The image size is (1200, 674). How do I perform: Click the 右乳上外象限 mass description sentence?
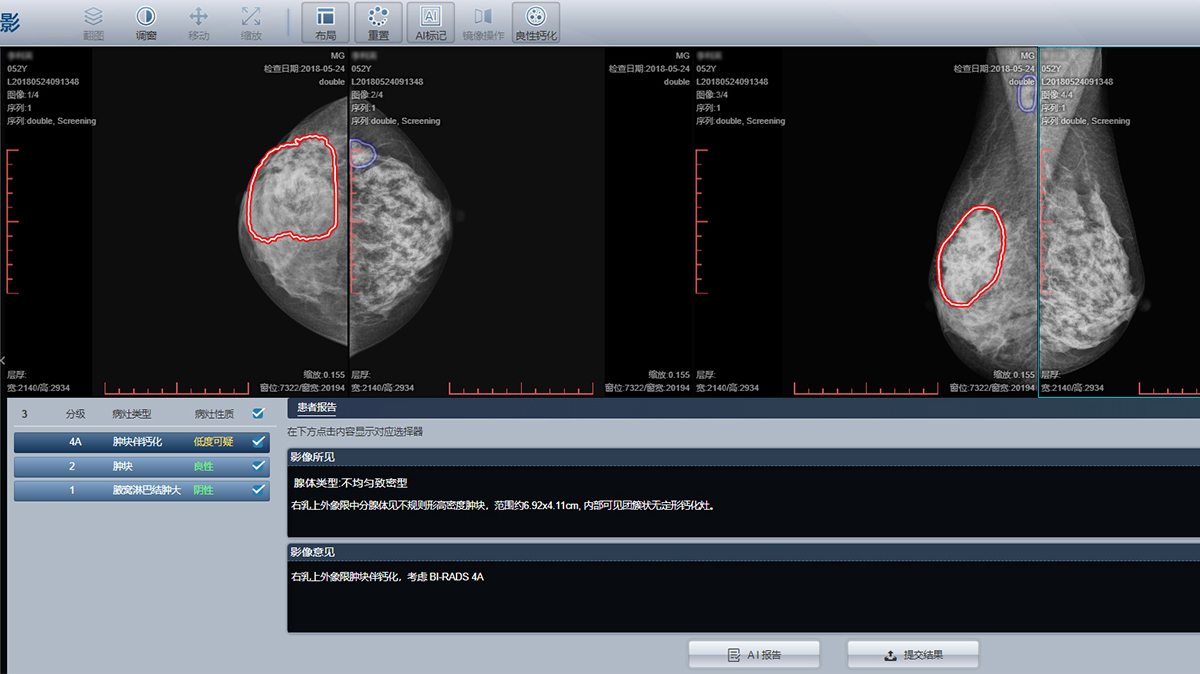point(502,505)
